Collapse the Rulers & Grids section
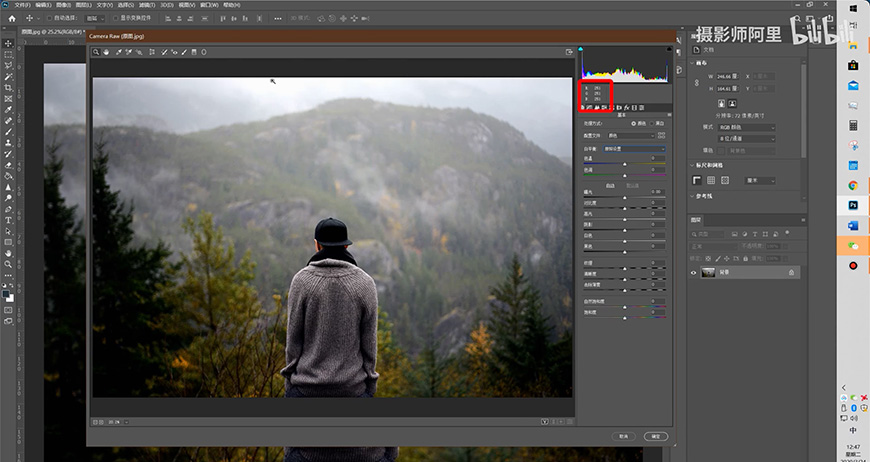870x462 pixels. pos(692,165)
